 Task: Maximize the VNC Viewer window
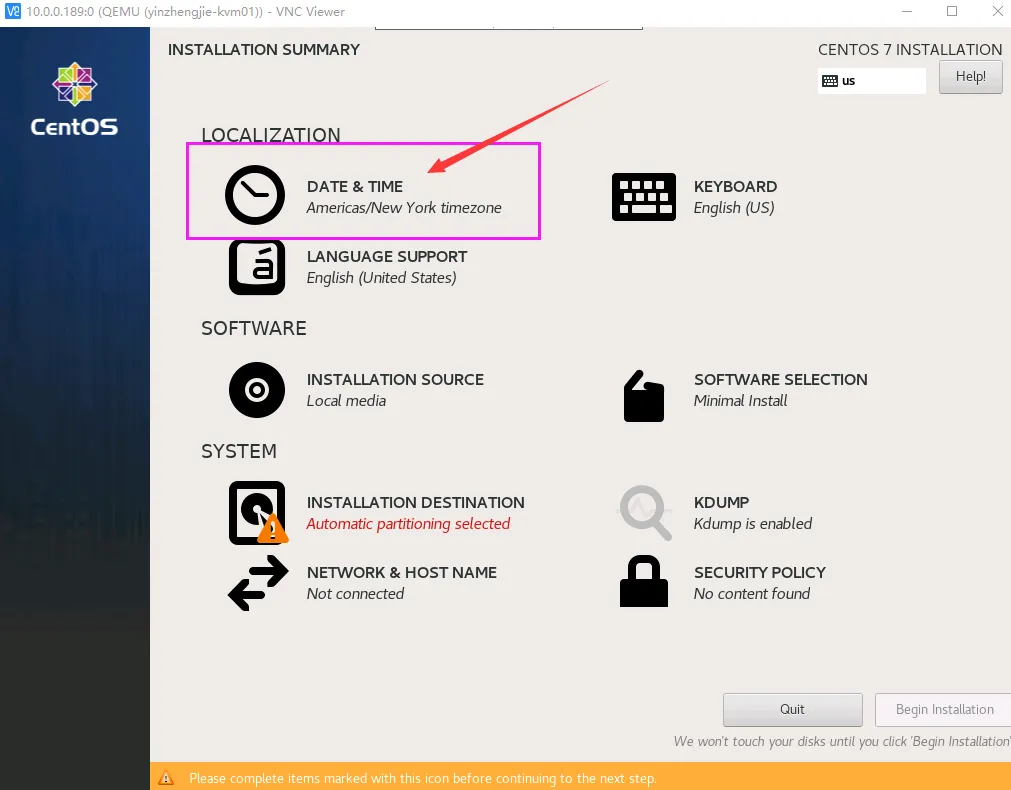(952, 11)
